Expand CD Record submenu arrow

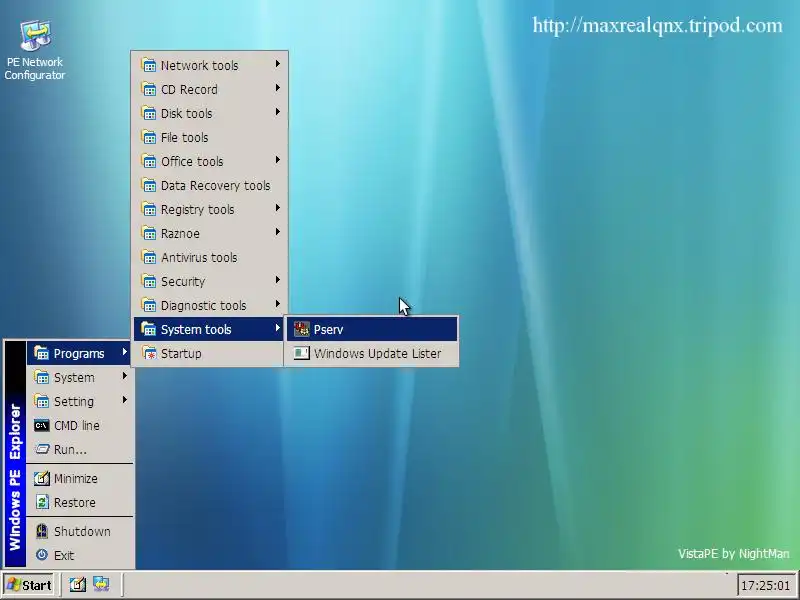(x=278, y=88)
